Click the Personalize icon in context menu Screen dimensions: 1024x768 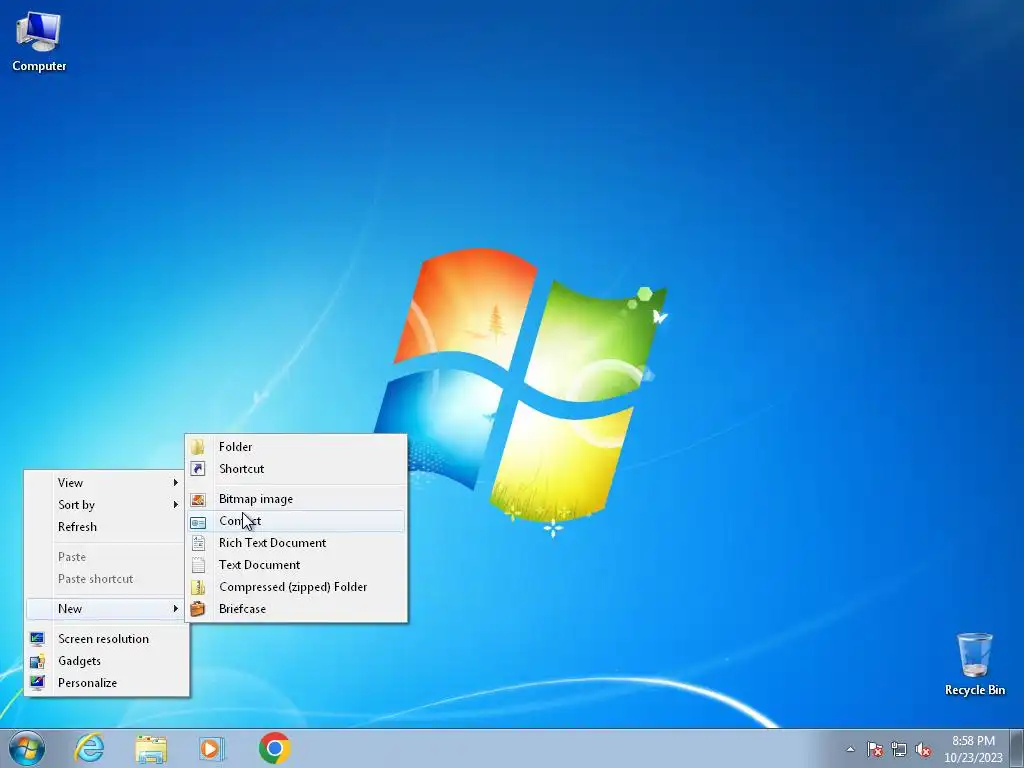[x=37, y=683]
